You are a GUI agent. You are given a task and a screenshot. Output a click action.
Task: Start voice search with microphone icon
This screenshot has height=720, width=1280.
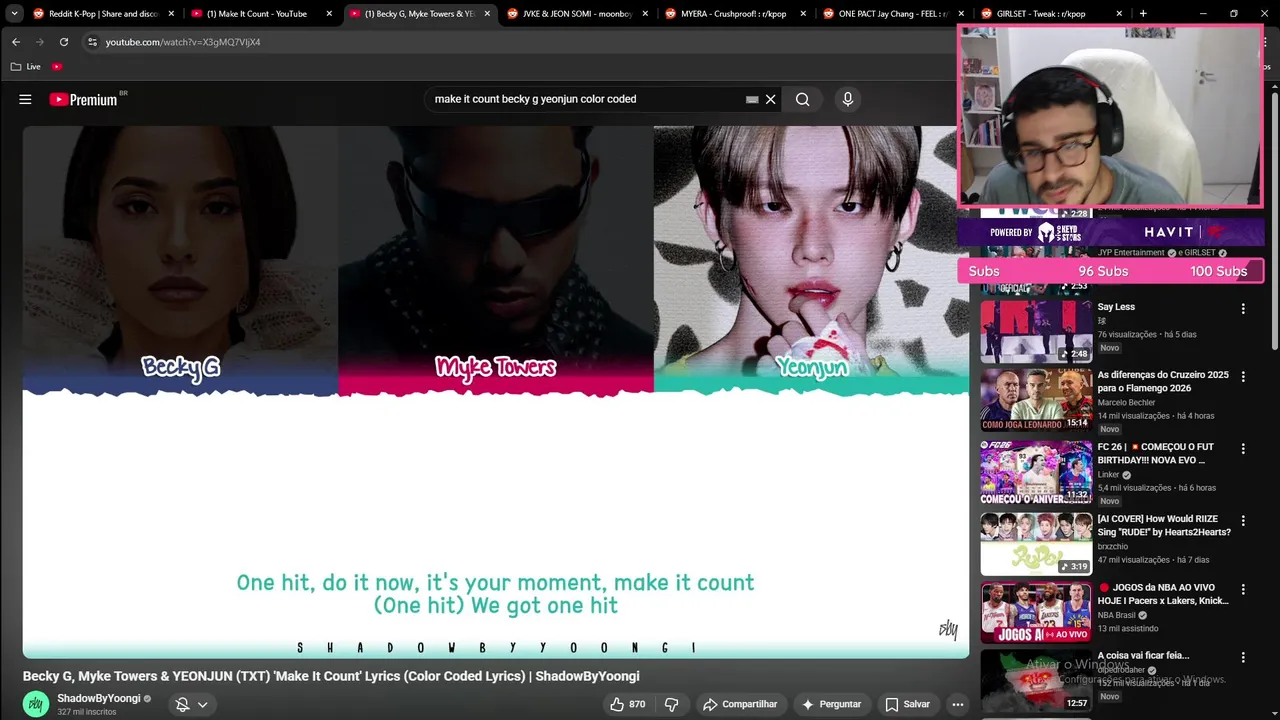click(847, 99)
